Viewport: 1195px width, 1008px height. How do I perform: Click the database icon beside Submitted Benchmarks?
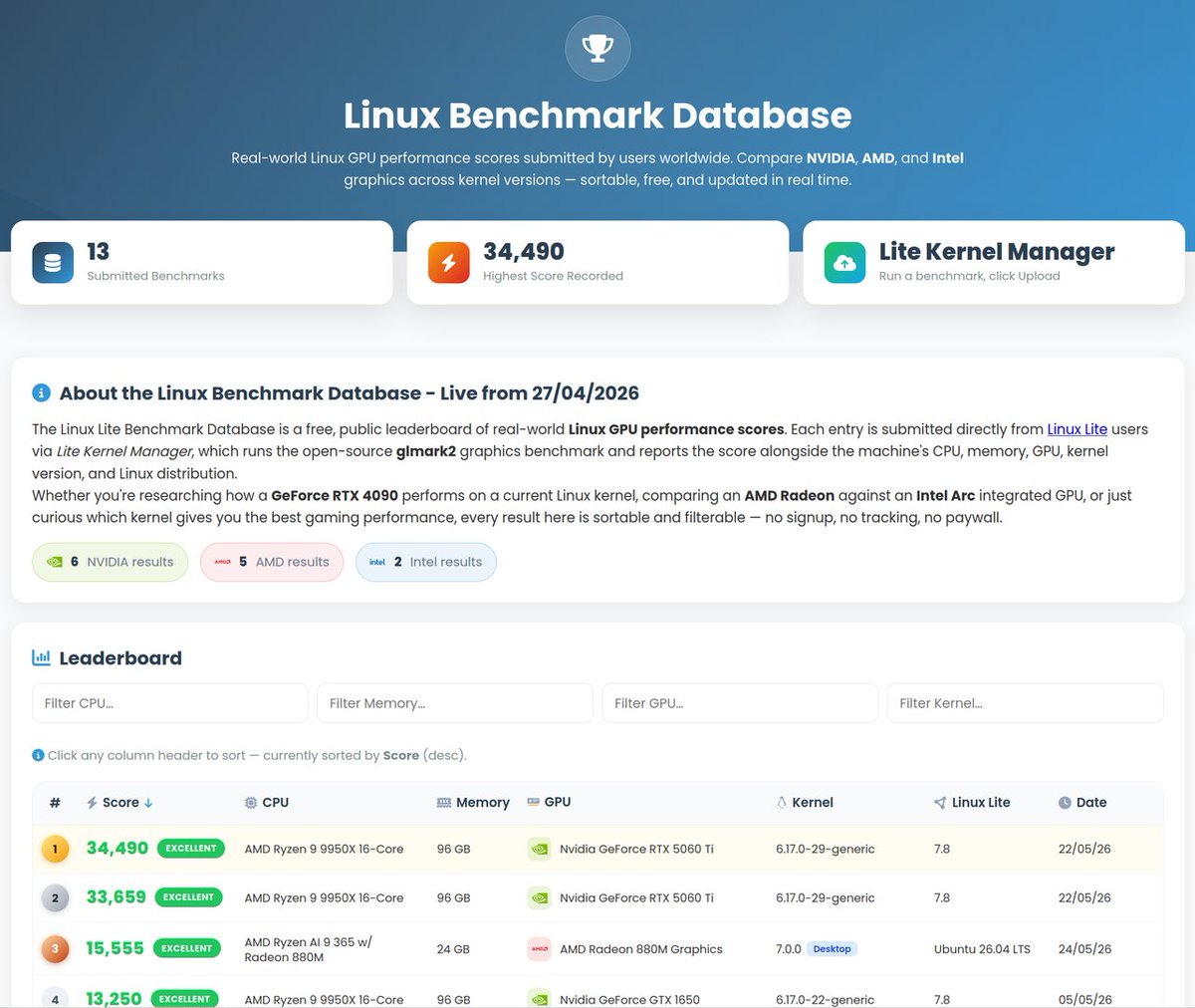(x=53, y=262)
